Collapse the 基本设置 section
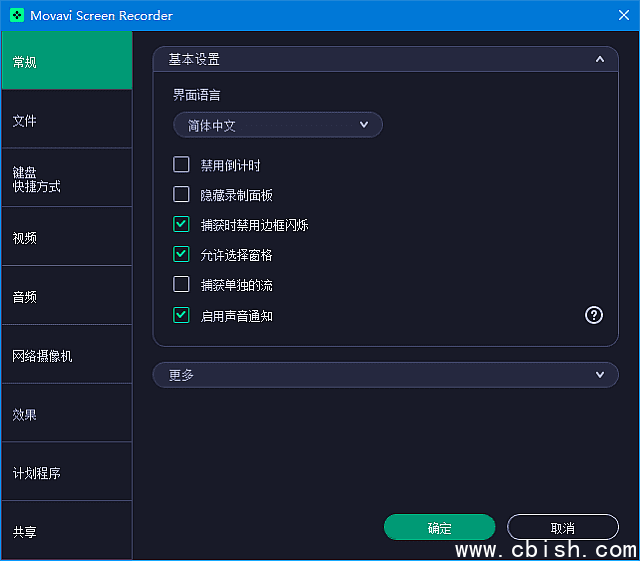640x561 pixels. (599, 60)
